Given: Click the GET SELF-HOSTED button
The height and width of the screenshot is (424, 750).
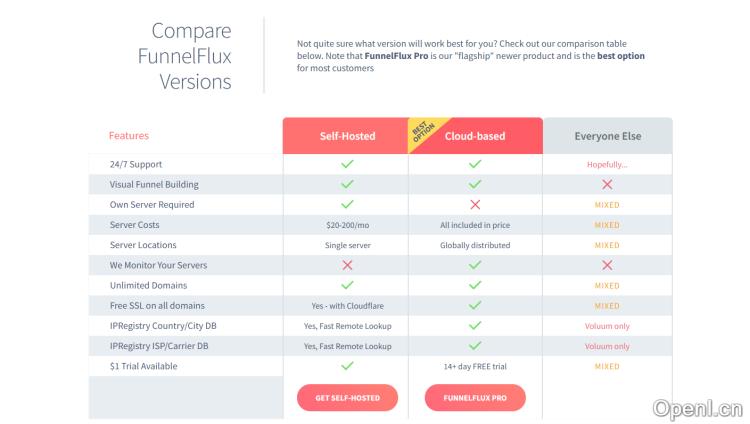Looking at the screenshot, I should point(347,397).
